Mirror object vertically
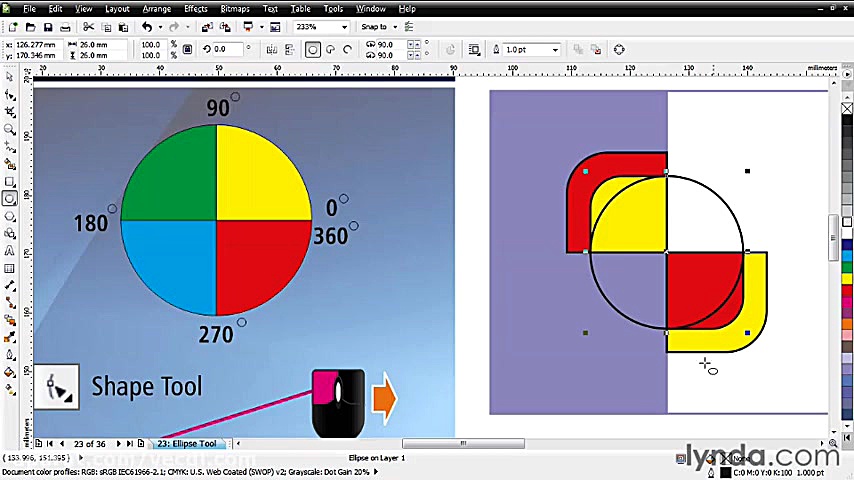The width and height of the screenshot is (854, 480). (290, 50)
